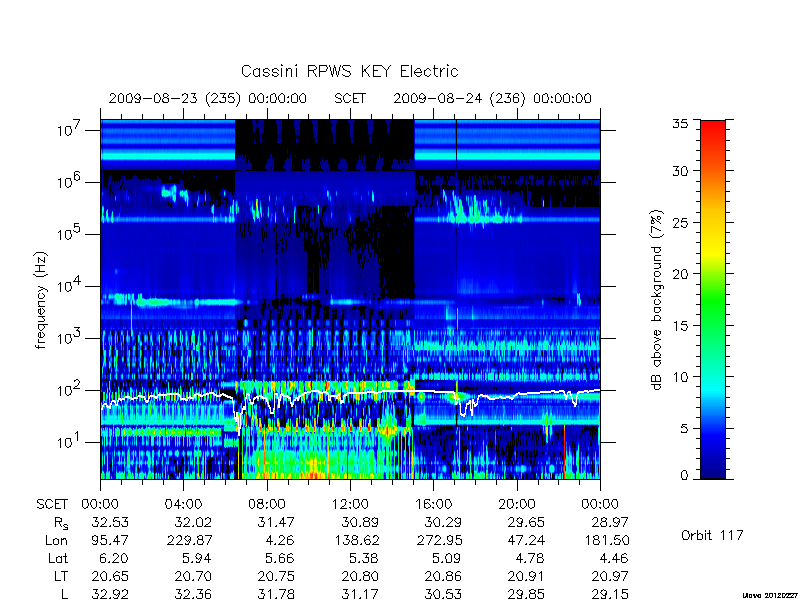
Task: Click the "Orbit 117" label
Action: click(712, 535)
